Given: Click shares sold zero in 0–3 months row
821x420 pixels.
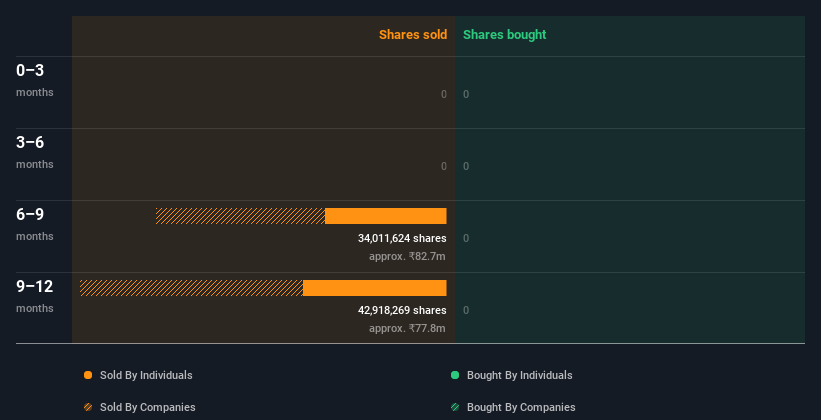Looking at the screenshot, I should 444,94.
